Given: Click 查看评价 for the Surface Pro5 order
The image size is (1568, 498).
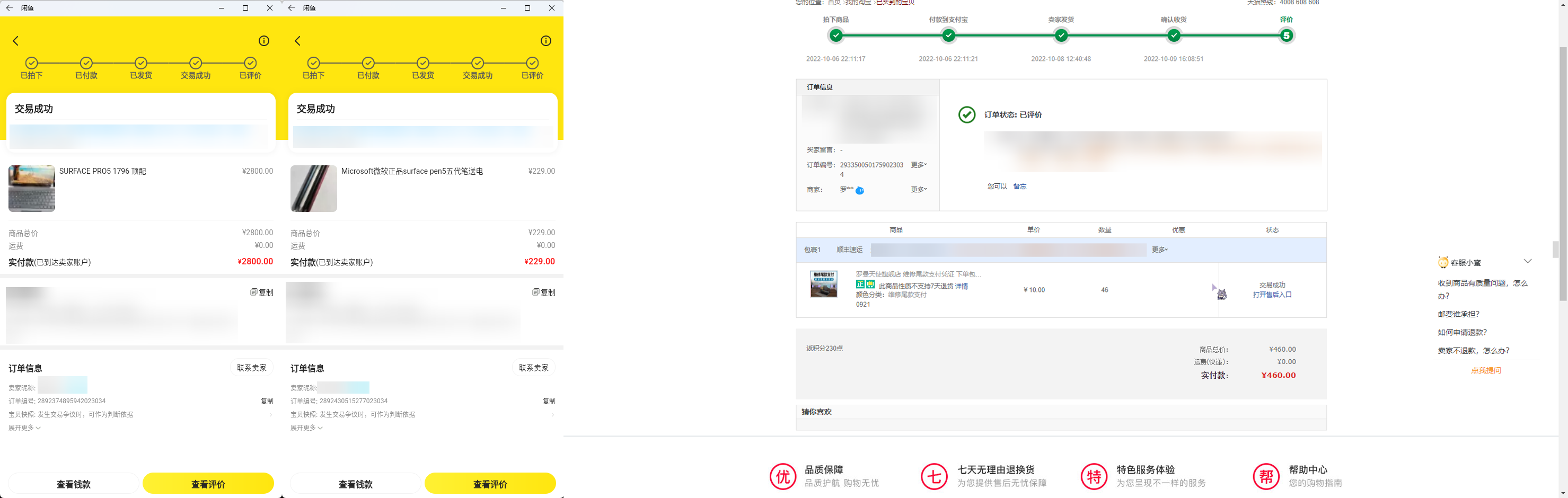Looking at the screenshot, I should pos(208,484).
